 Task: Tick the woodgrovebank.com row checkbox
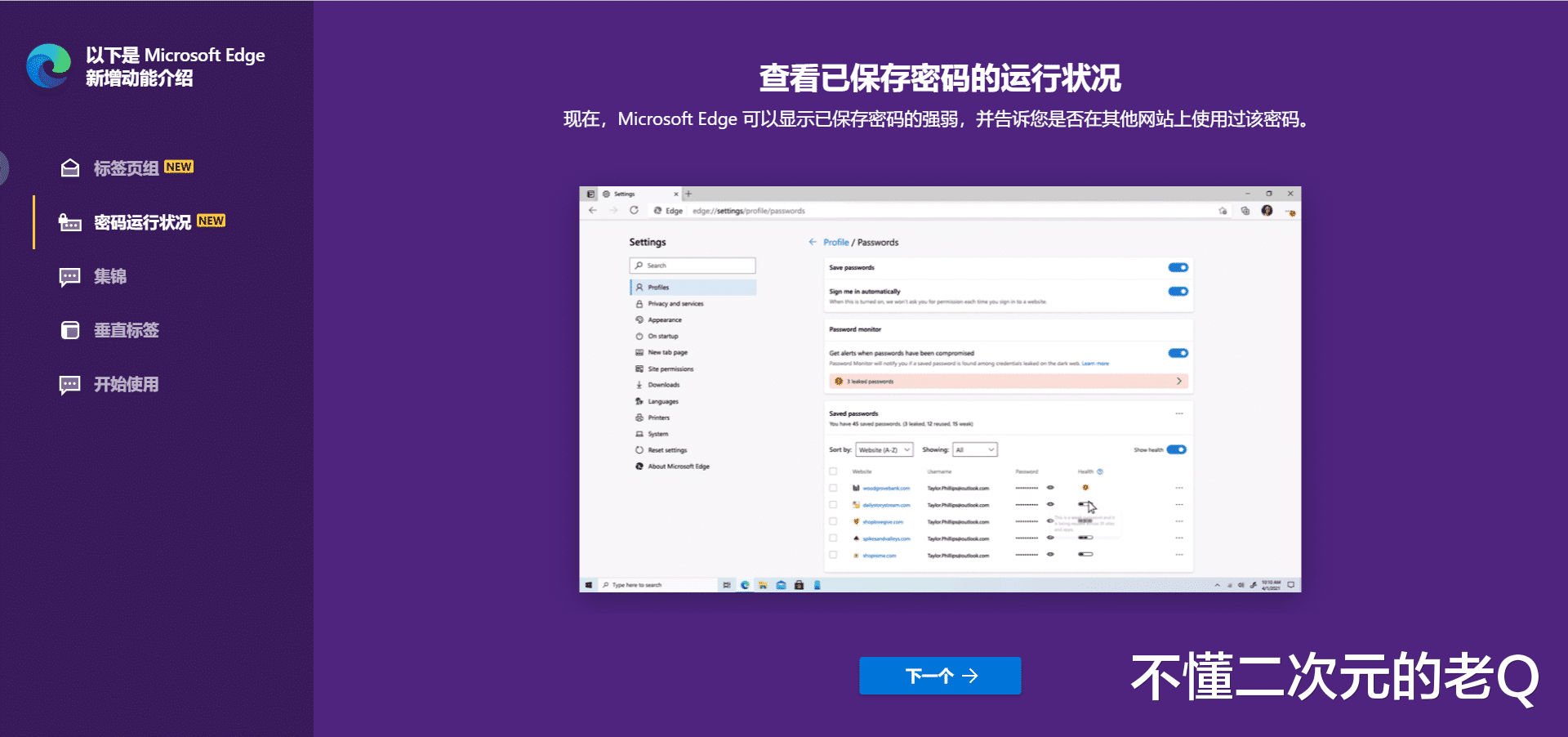point(833,488)
